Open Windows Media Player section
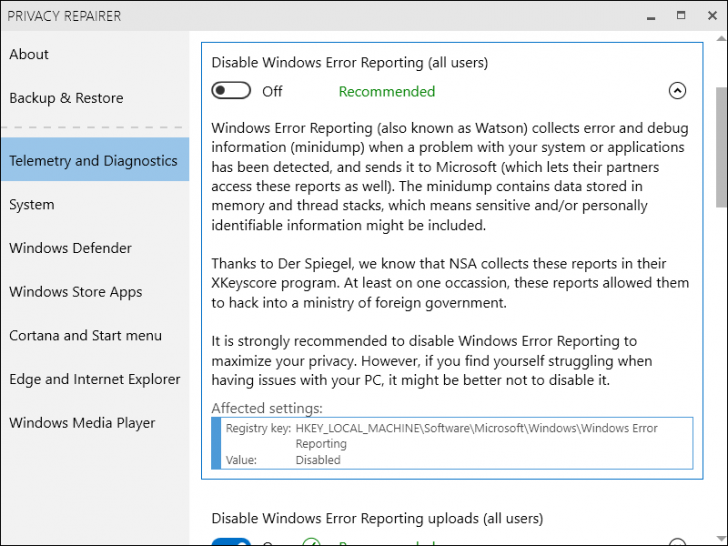 point(82,423)
